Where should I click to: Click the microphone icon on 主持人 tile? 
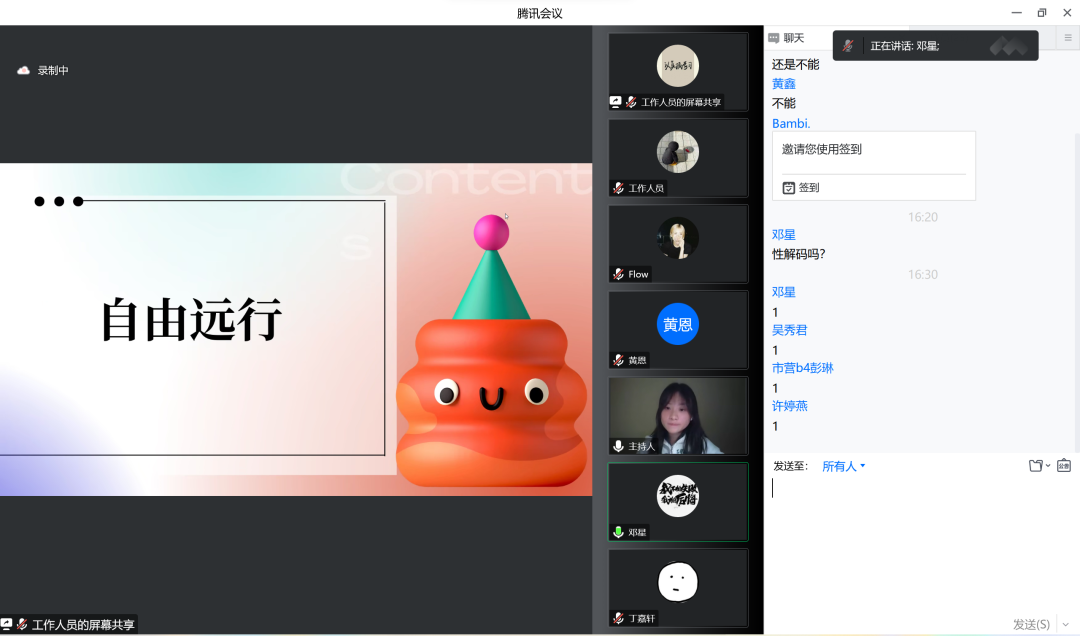click(619, 446)
